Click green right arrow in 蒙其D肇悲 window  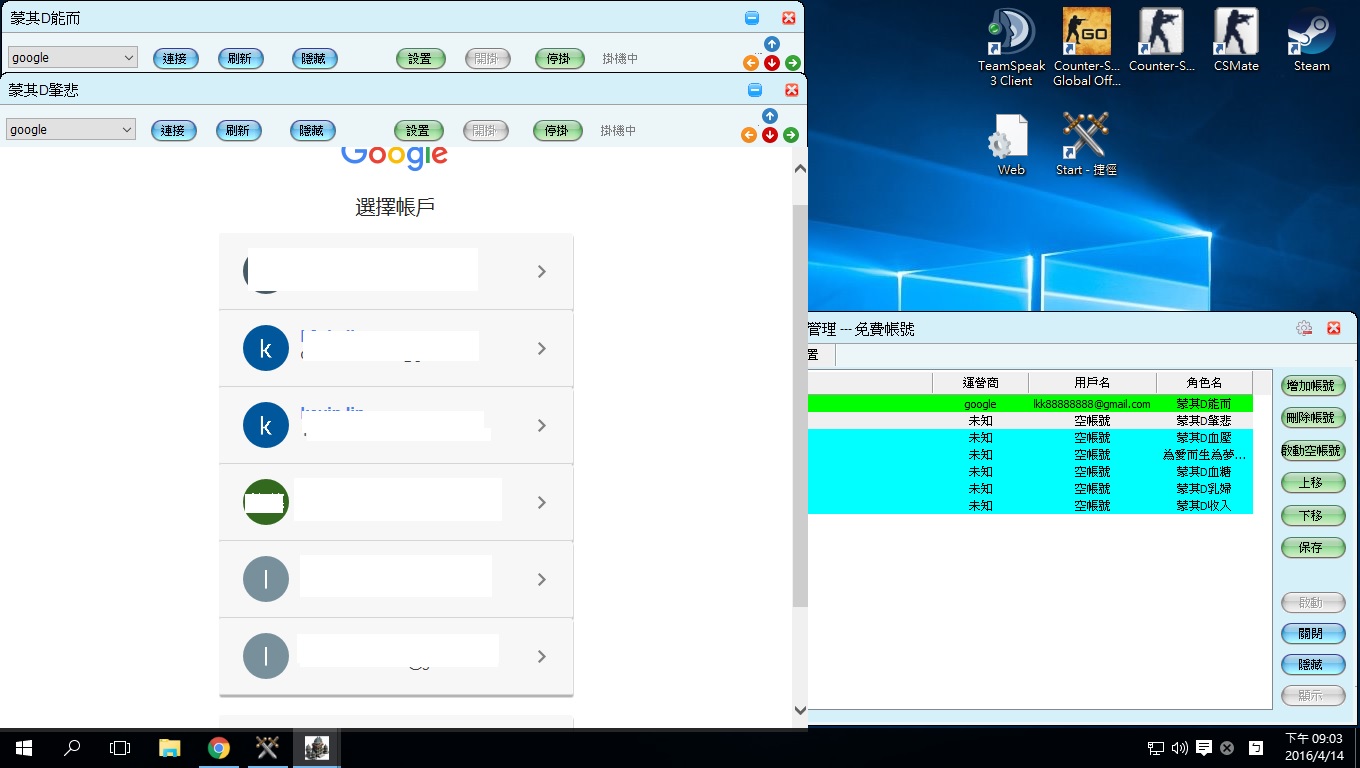791,135
